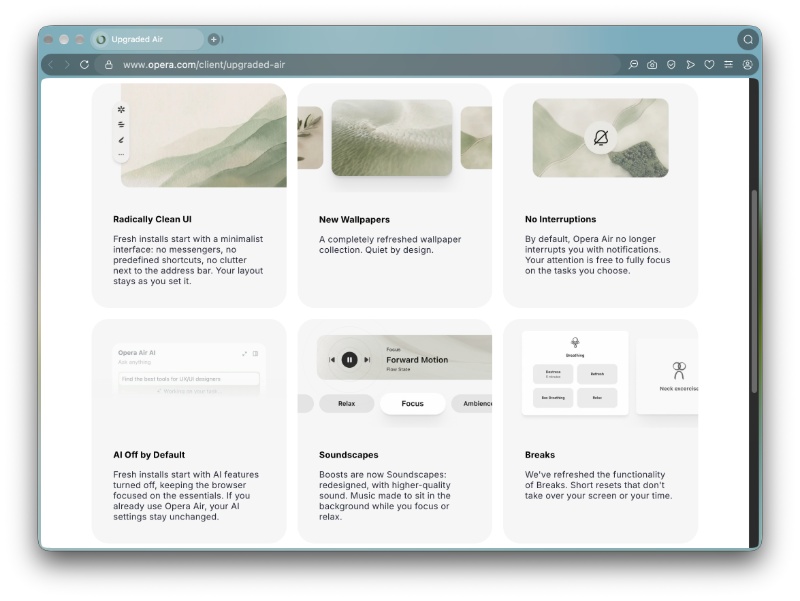Select the Ambience soundscape category

[472, 404]
